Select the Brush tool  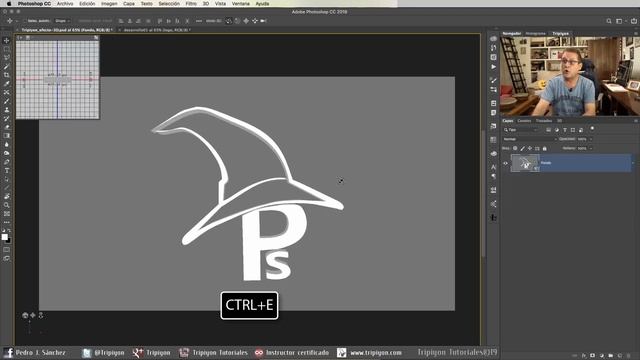click(x=7, y=101)
